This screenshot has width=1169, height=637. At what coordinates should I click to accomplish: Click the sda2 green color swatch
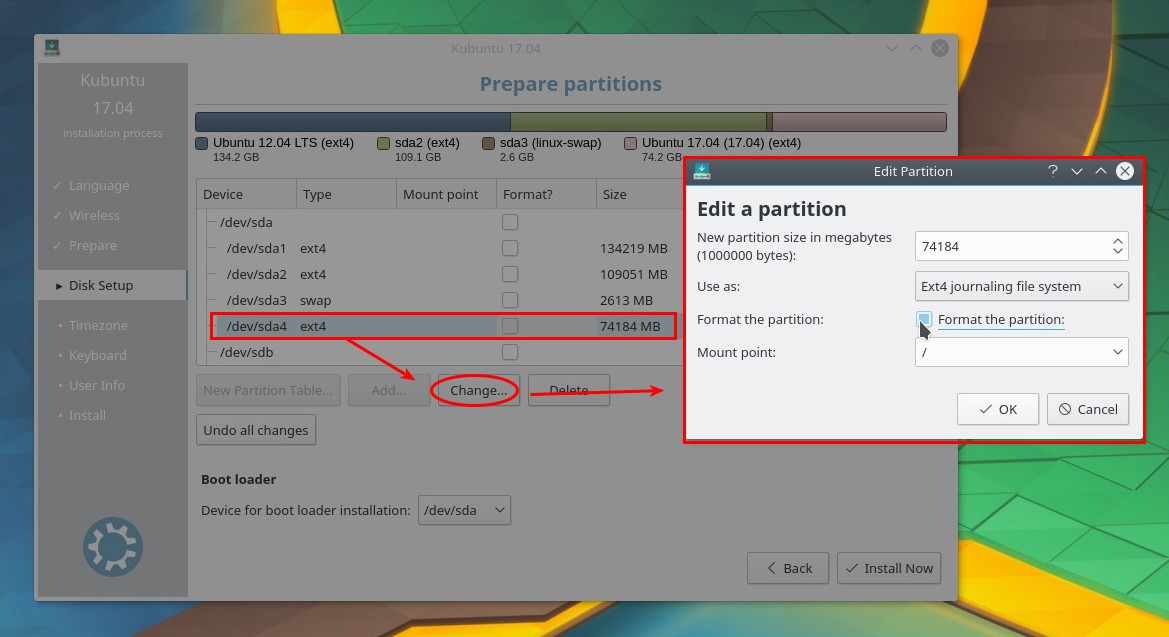point(383,143)
